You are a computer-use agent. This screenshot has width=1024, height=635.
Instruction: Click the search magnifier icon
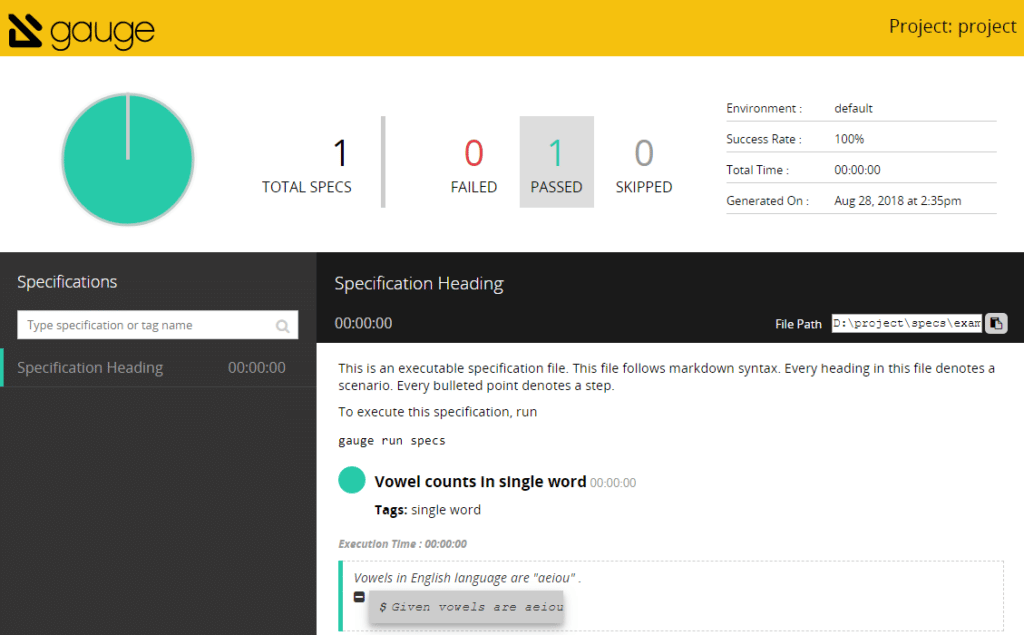tap(283, 326)
